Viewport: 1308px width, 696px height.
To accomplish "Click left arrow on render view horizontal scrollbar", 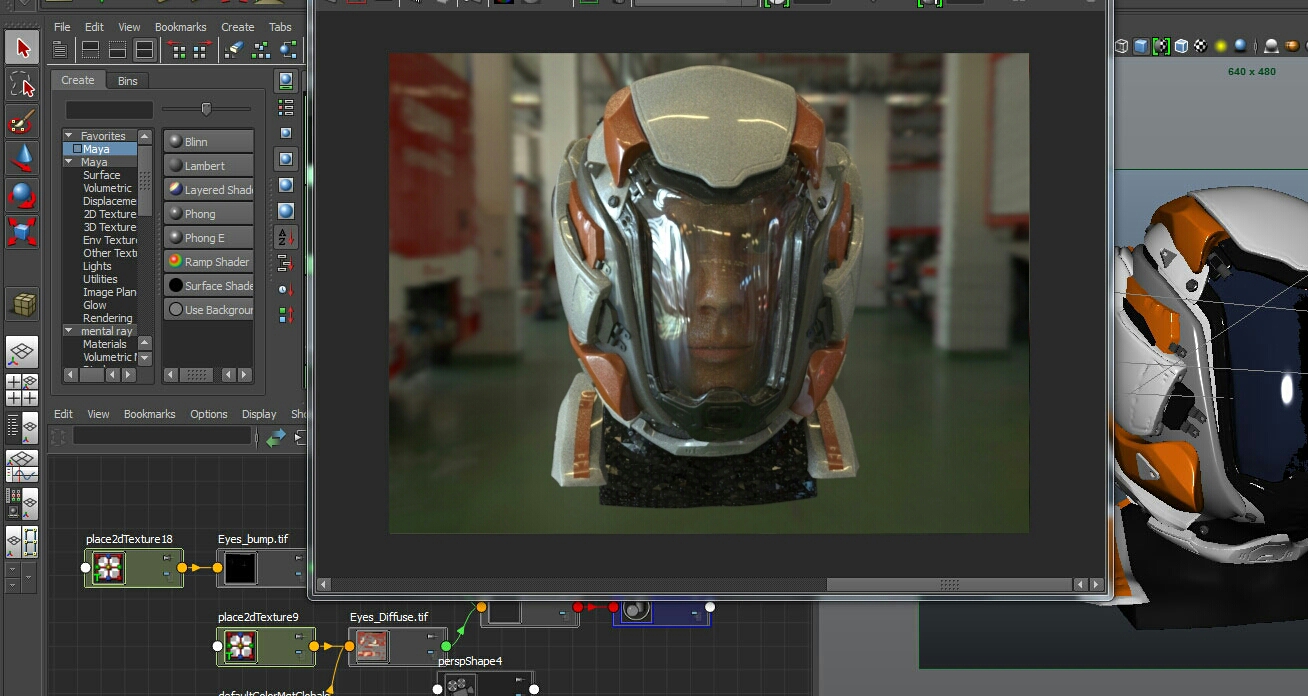I will coord(323,584).
